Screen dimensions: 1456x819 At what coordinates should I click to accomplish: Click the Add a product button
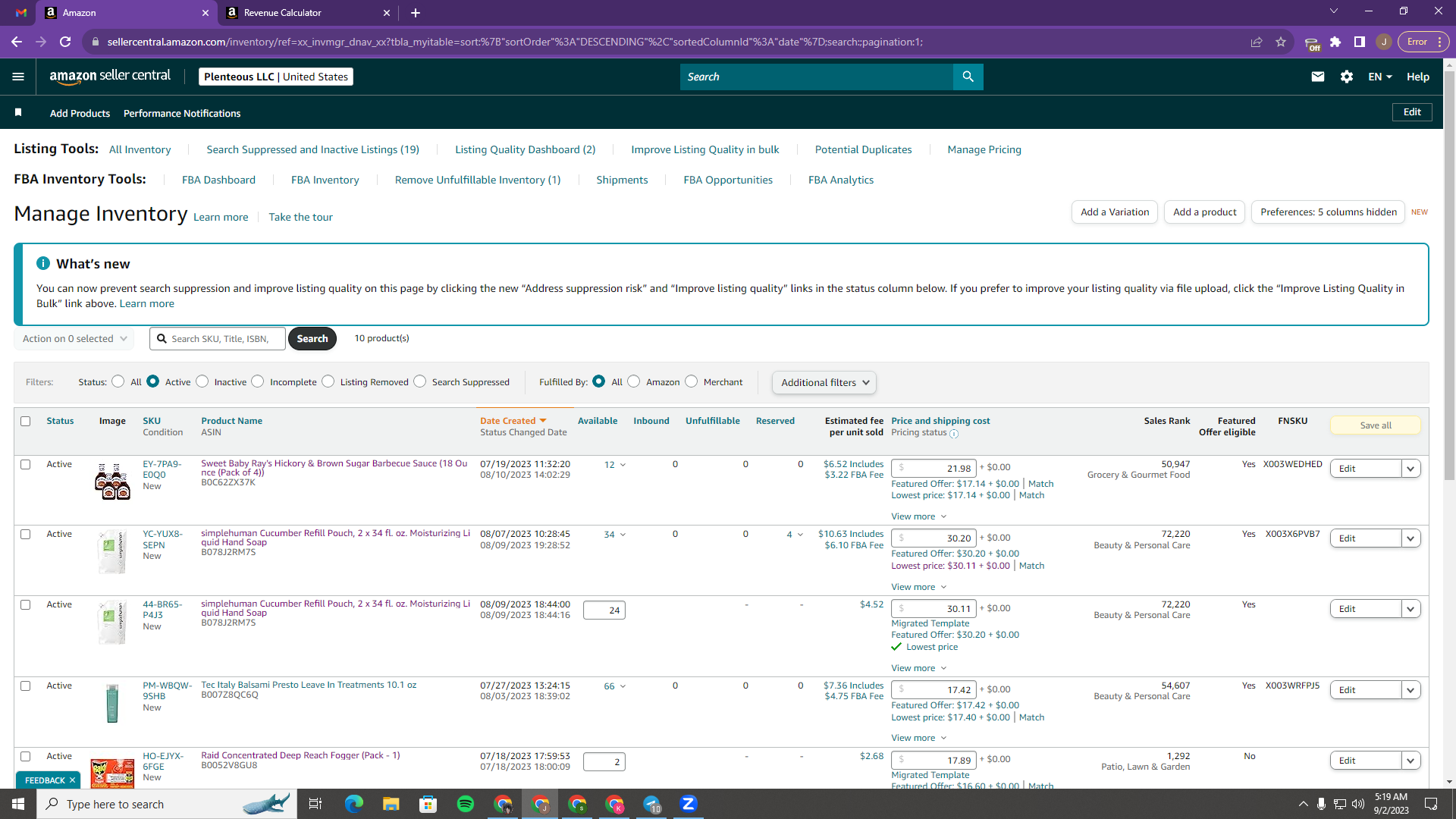point(1205,212)
